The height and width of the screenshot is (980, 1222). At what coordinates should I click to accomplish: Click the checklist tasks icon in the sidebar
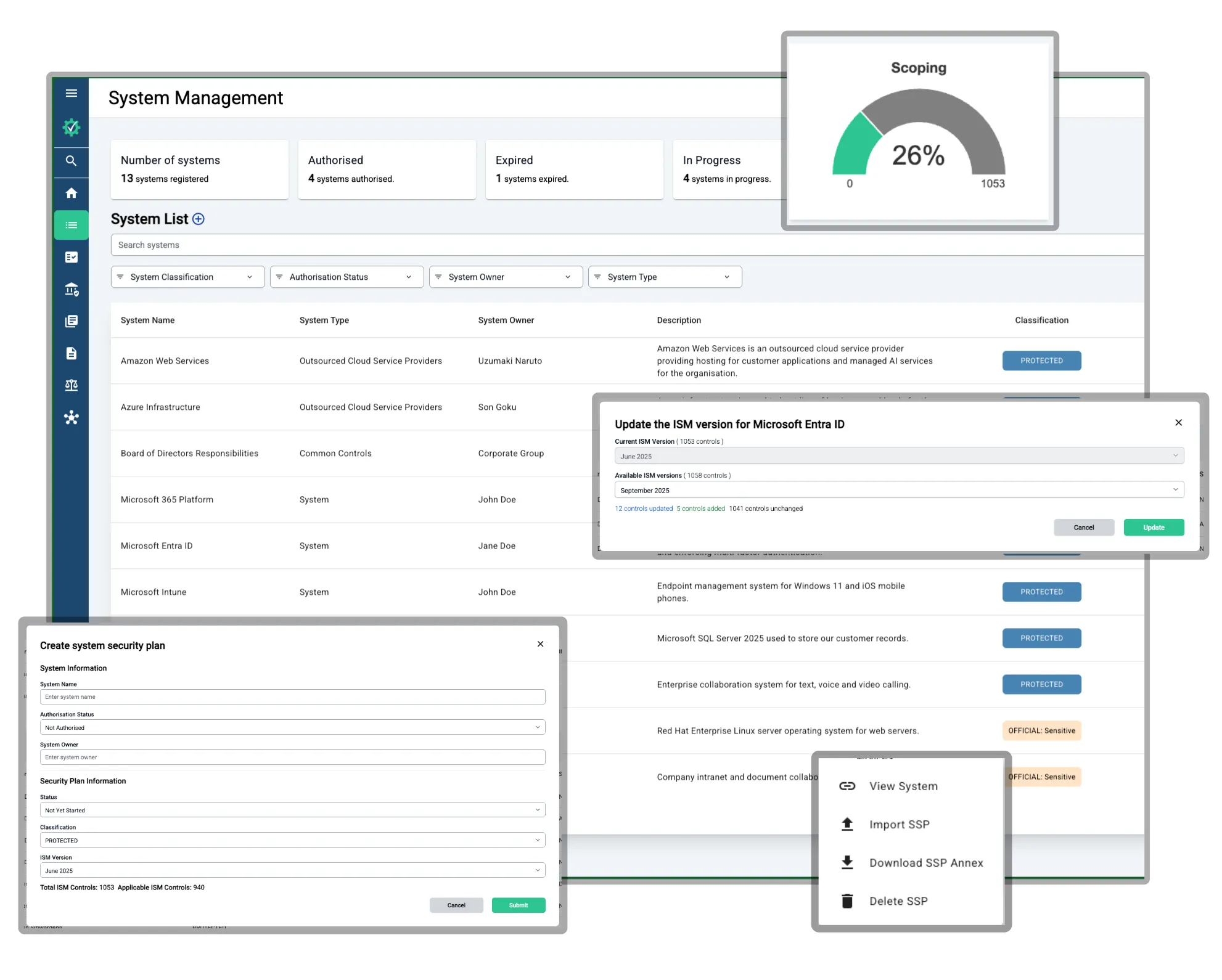point(72,257)
